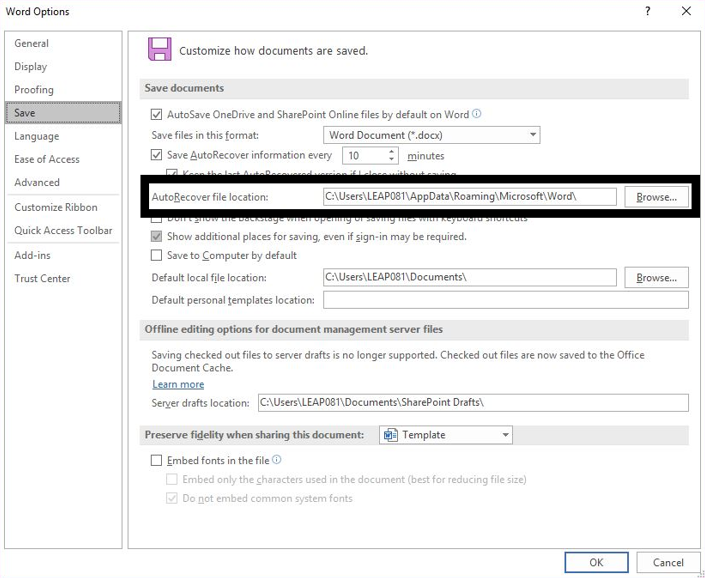
Task: Enable Save to Computer by default
Action: pos(156,255)
